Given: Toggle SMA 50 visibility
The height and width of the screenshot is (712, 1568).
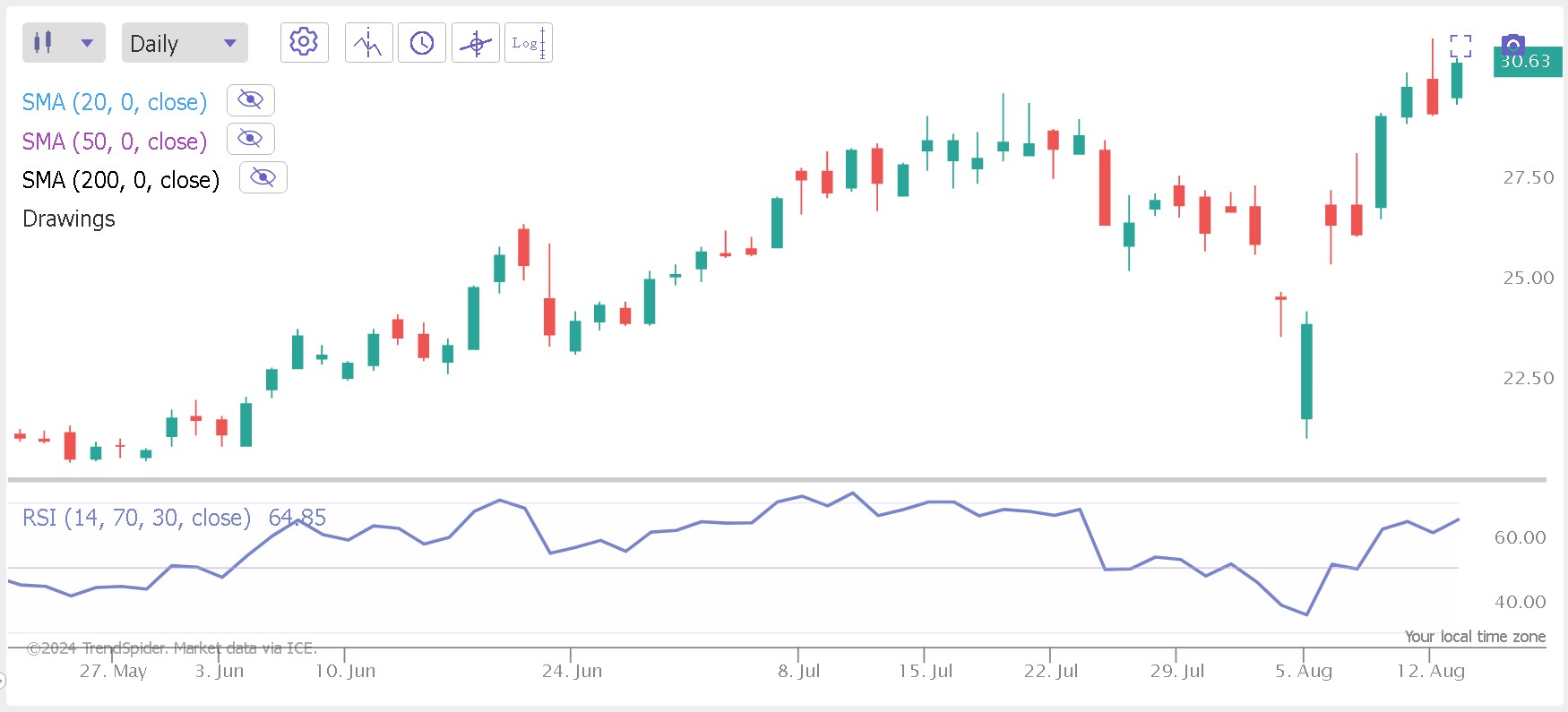Looking at the screenshot, I should coord(251,139).
